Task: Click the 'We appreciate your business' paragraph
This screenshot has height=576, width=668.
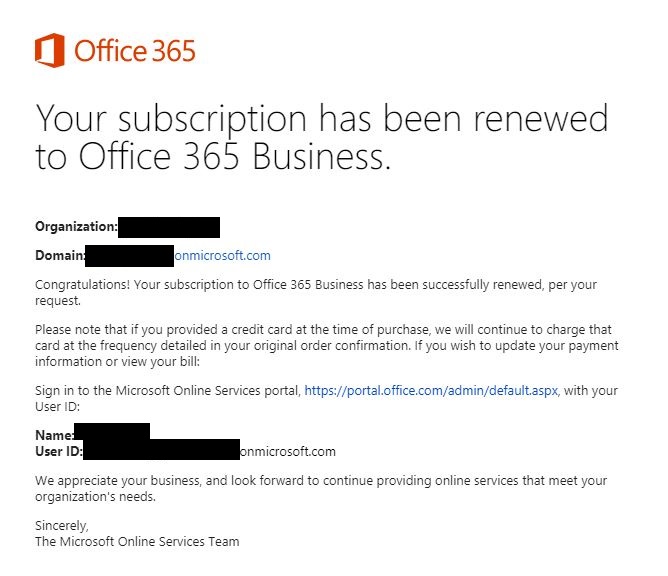Action: 321,488
